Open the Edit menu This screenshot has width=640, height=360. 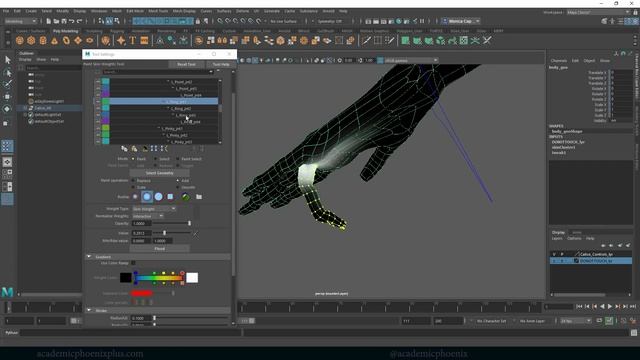click(x=17, y=11)
